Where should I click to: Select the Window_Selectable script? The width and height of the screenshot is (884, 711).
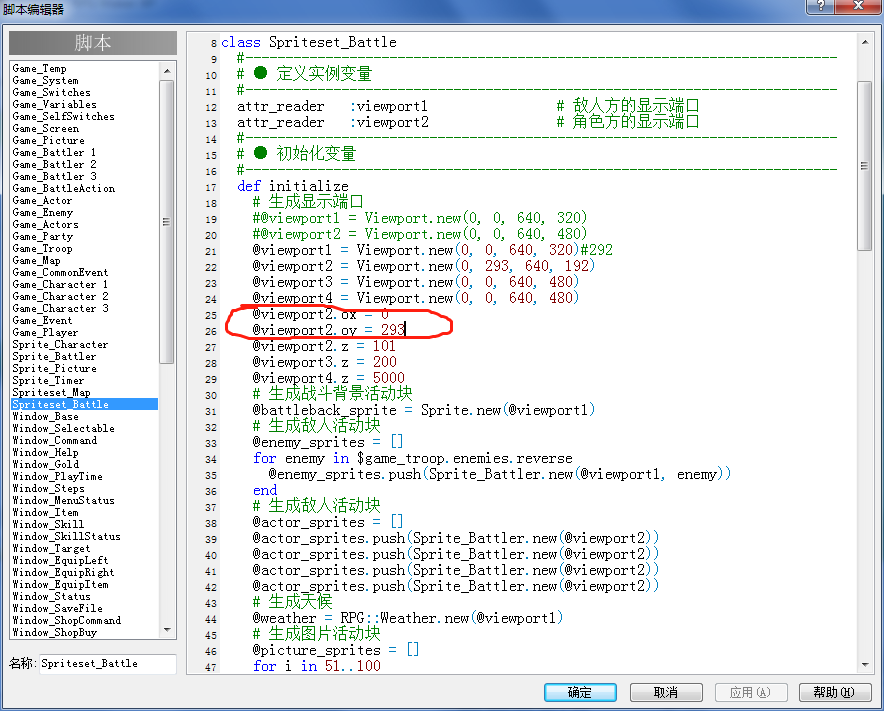click(x=64, y=429)
